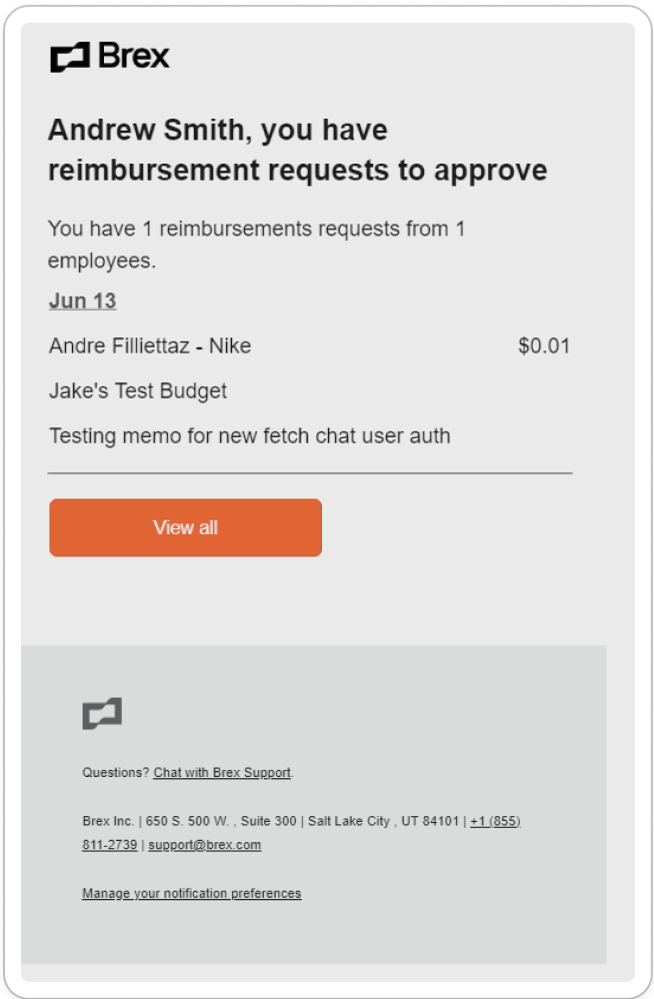Click the Salt Lake City address text

pos(349,821)
